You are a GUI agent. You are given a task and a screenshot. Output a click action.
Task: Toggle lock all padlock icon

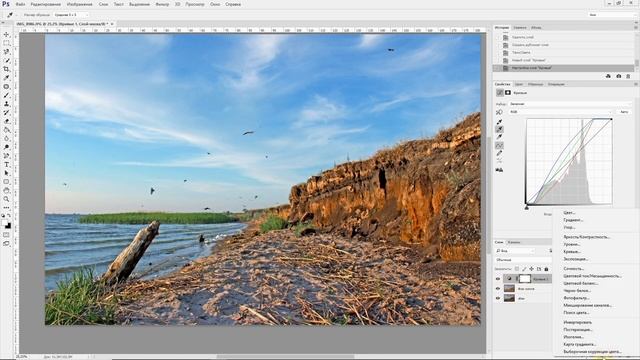pyautogui.click(x=546, y=269)
